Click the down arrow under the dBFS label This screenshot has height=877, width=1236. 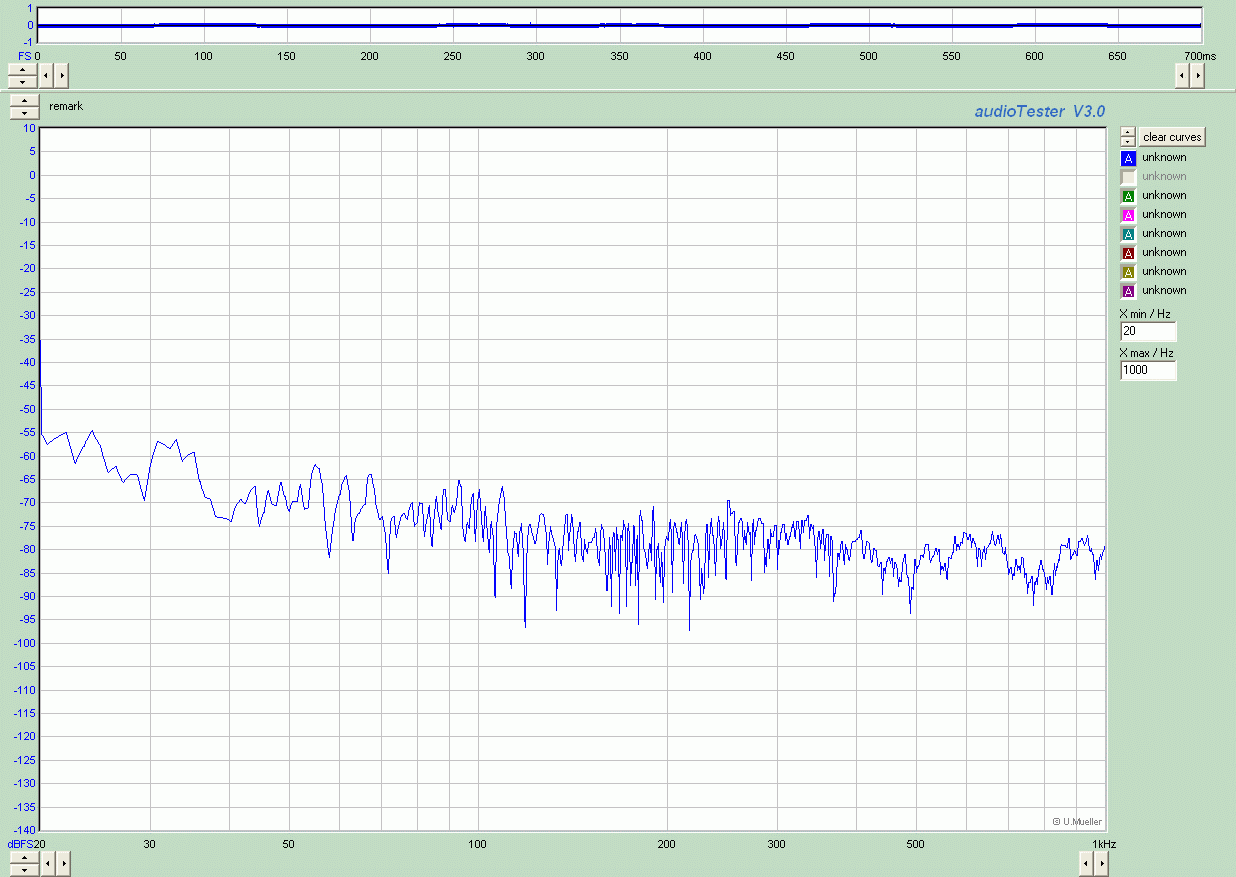point(23,868)
